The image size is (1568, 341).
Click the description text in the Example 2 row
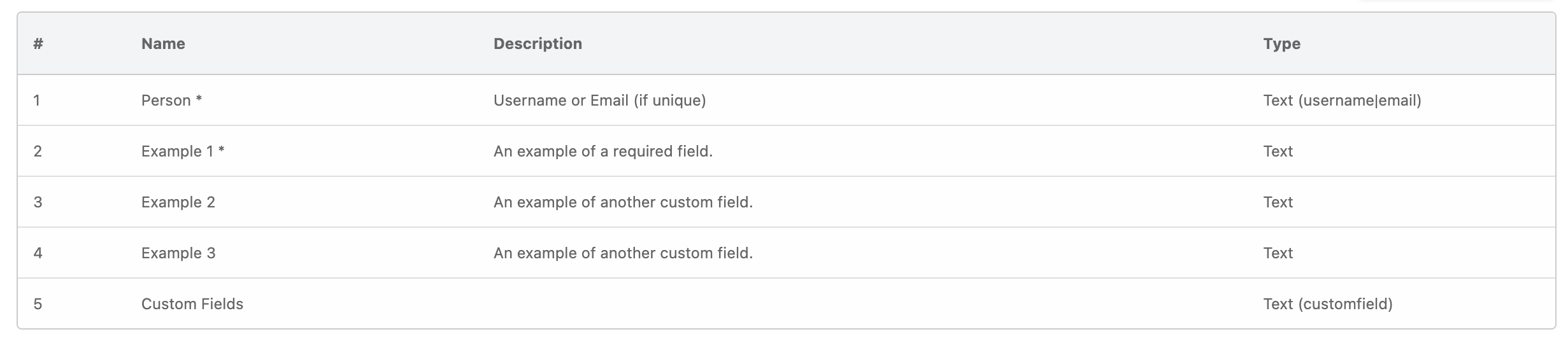tap(623, 202)
